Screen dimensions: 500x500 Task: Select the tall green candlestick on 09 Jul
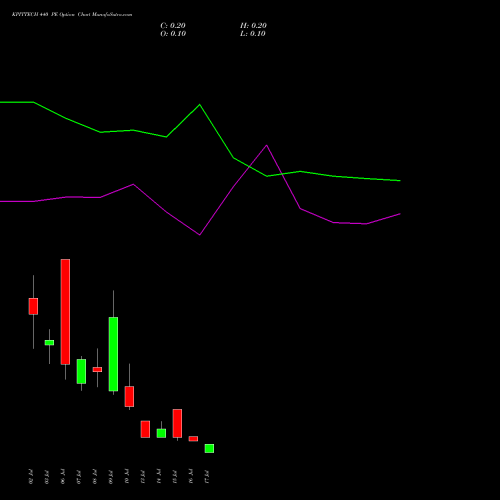pyautogui.click(x=113, y=354)
